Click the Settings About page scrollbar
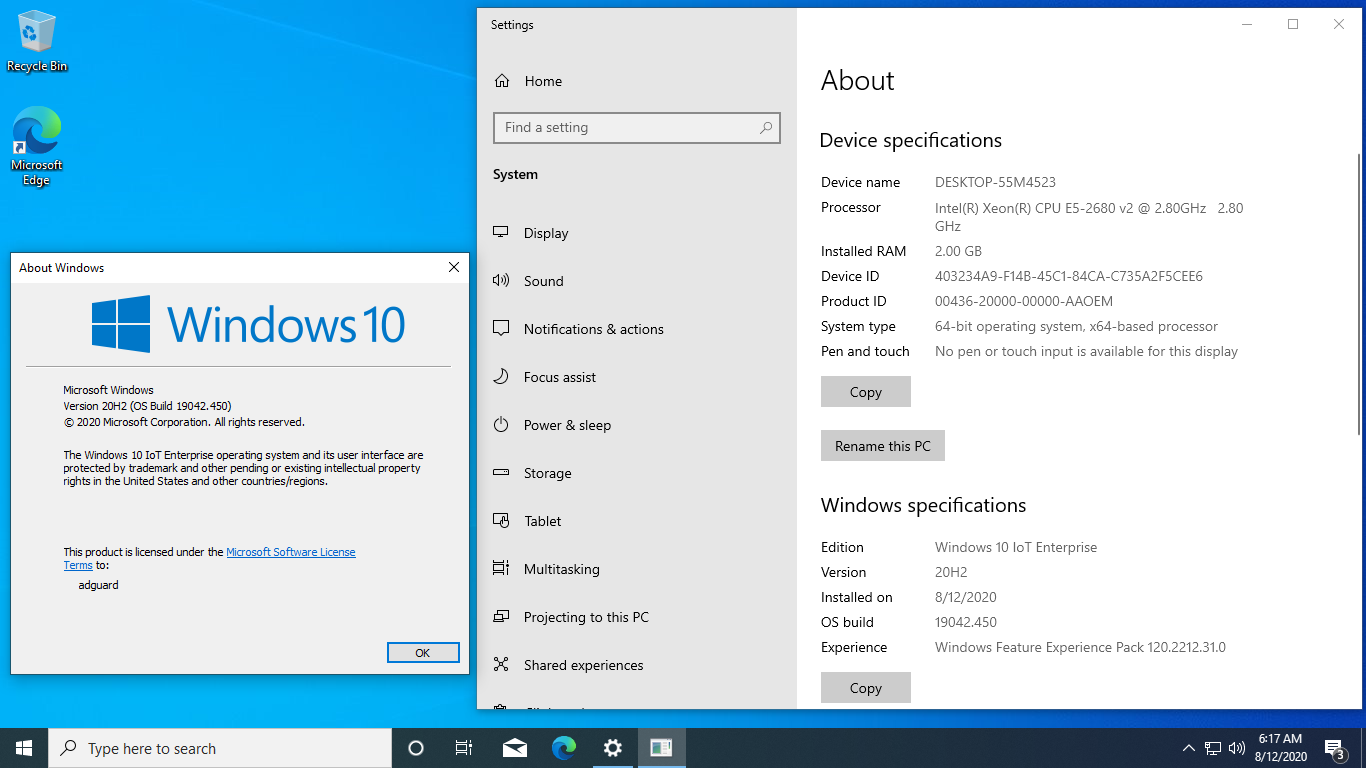The width and height of the screenshot is (1366, 768). point(1358,294)
